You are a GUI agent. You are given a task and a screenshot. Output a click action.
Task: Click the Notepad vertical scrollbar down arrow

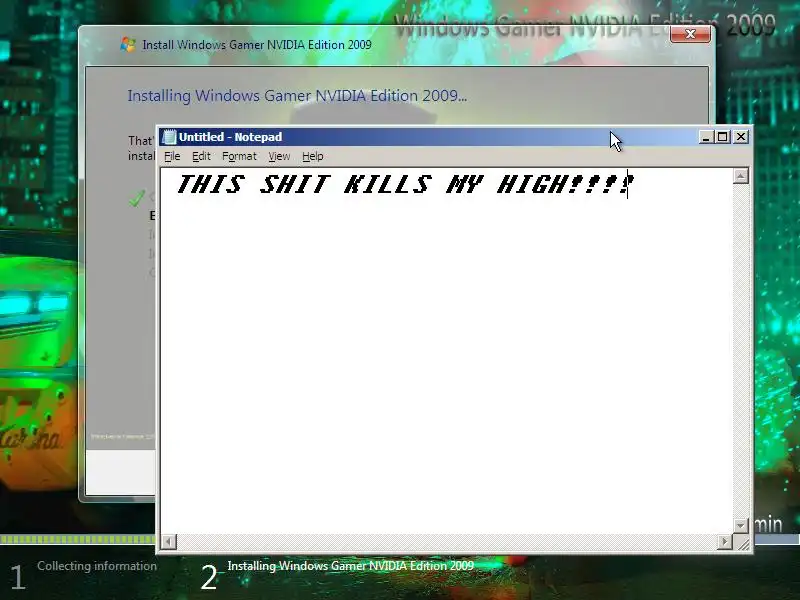pos(741,525)
